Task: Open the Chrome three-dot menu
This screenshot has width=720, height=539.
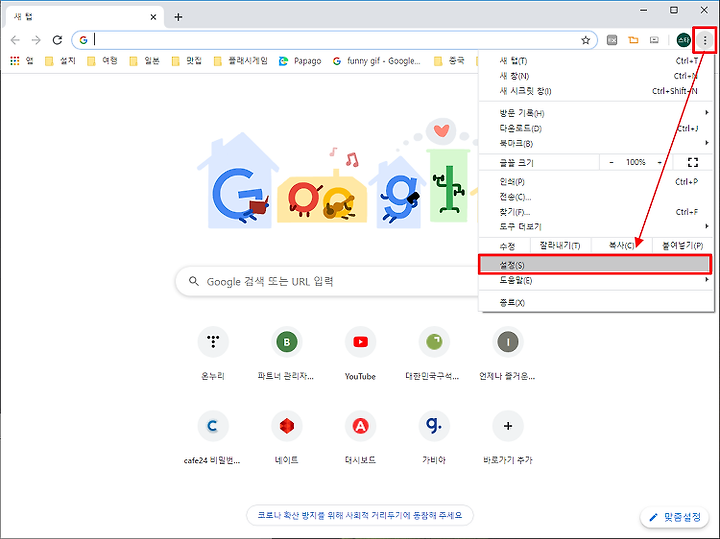Action: click(705, 40)
